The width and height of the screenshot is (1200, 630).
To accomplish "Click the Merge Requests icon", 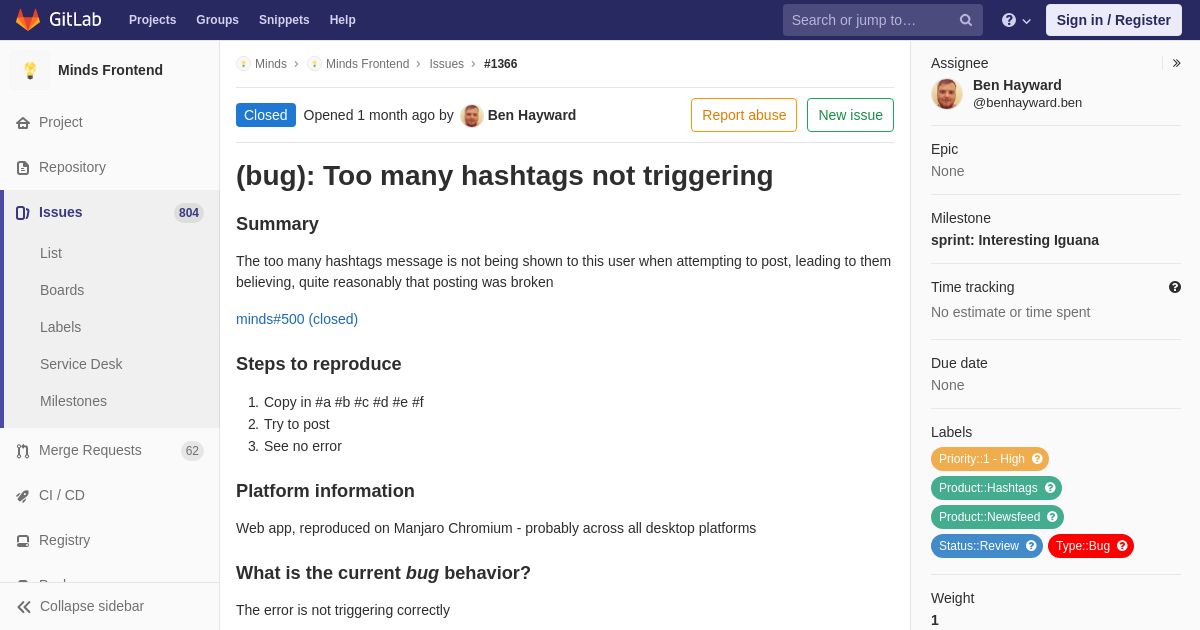I will click(23, 451).
